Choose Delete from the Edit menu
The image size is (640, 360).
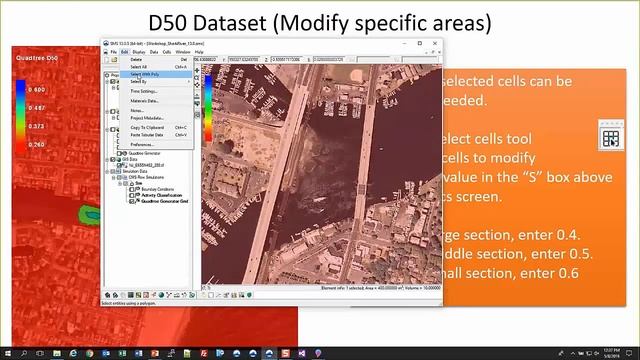coord(156,60)
